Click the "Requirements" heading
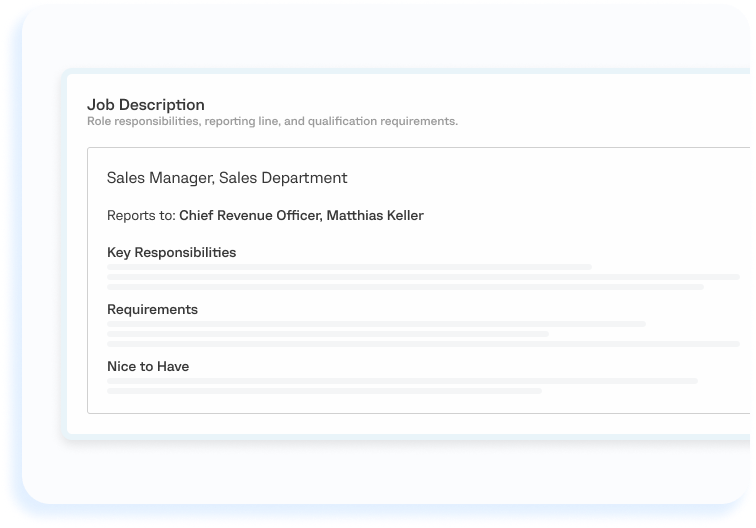This screenshot has width=756, height=528. pos(152,310)
